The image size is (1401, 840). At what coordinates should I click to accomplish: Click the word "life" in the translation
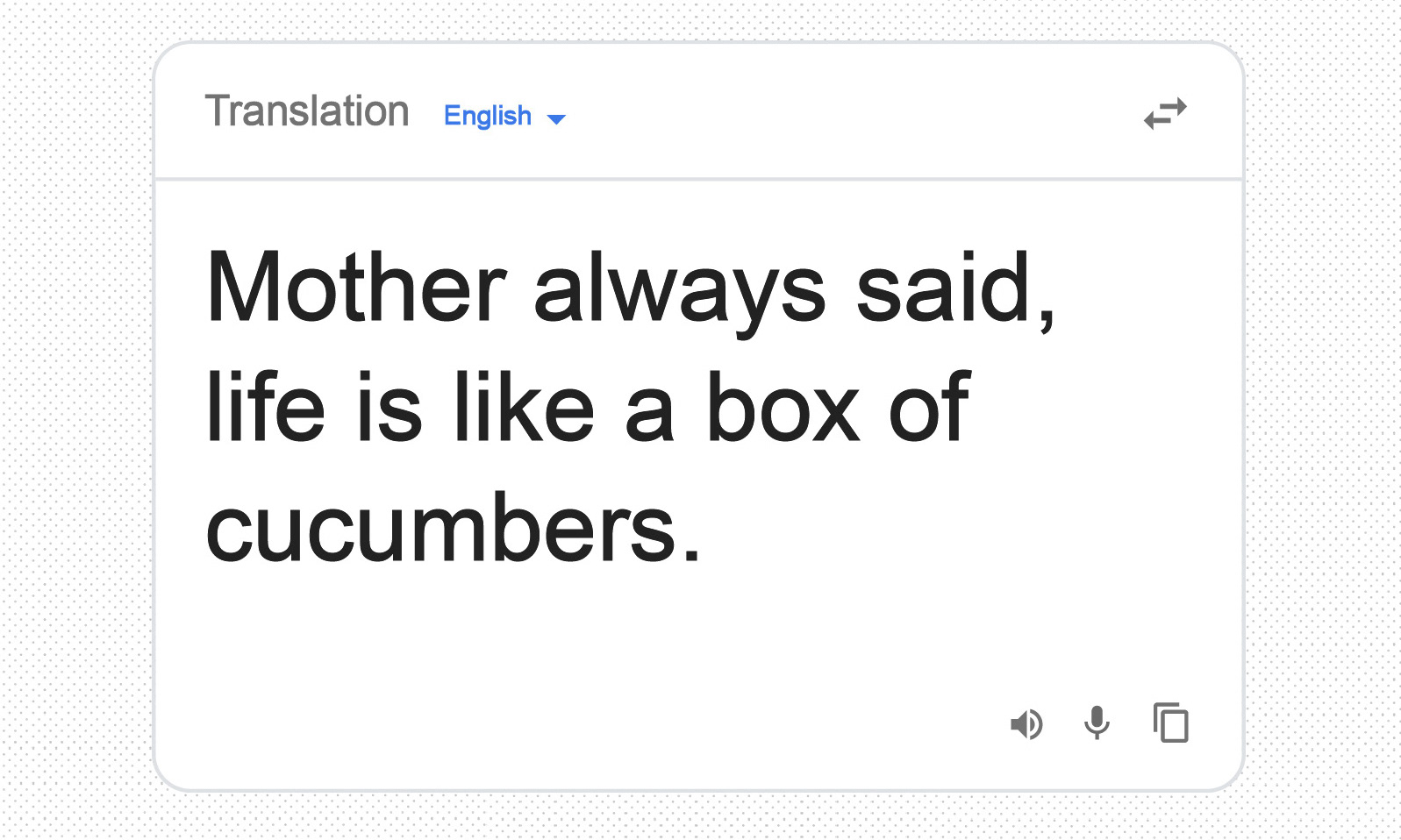266,407
